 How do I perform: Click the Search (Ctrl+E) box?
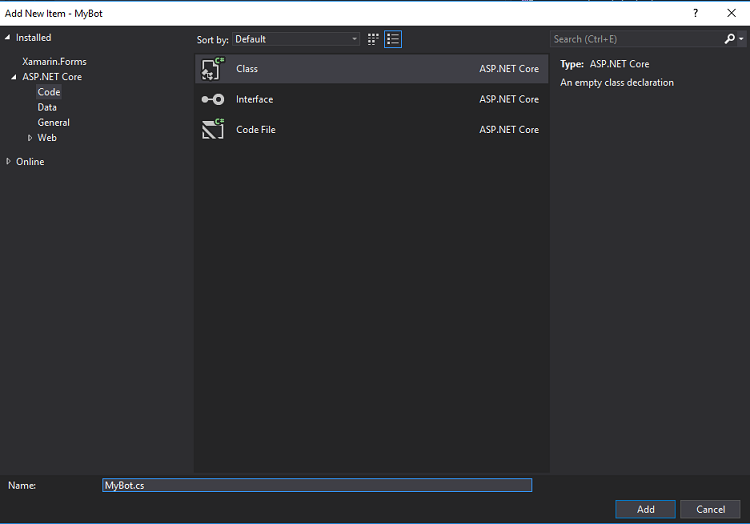pos(636,39)
